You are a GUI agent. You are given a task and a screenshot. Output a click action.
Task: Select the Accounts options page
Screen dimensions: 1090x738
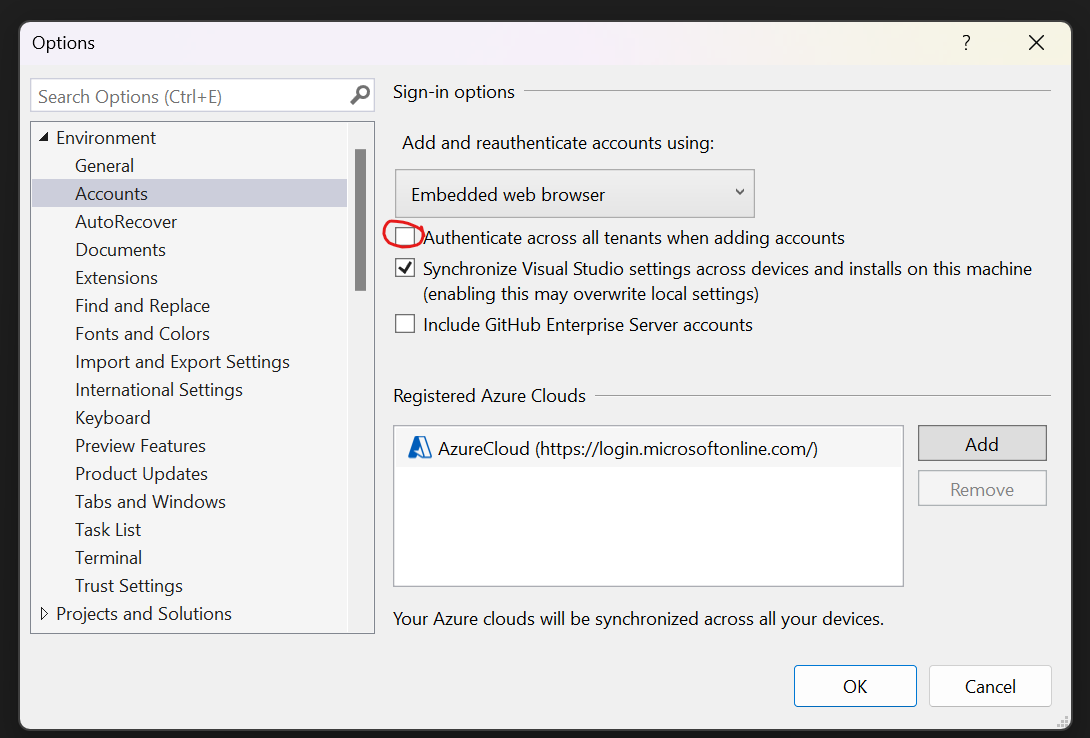(189, 194)
